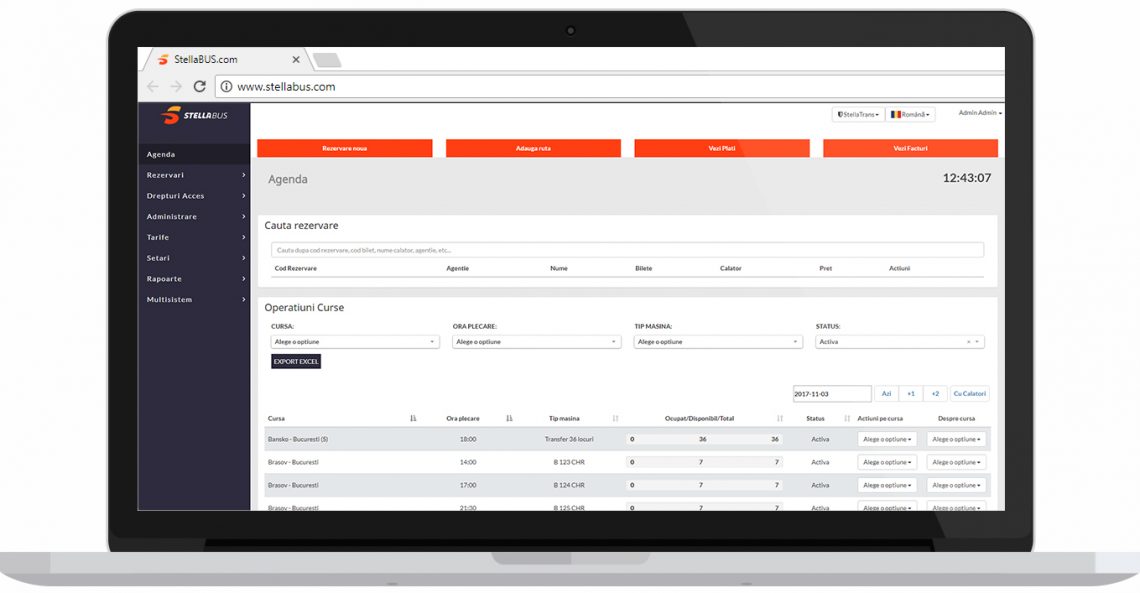Click the Vezi Facturi button

tap(910, 148)
